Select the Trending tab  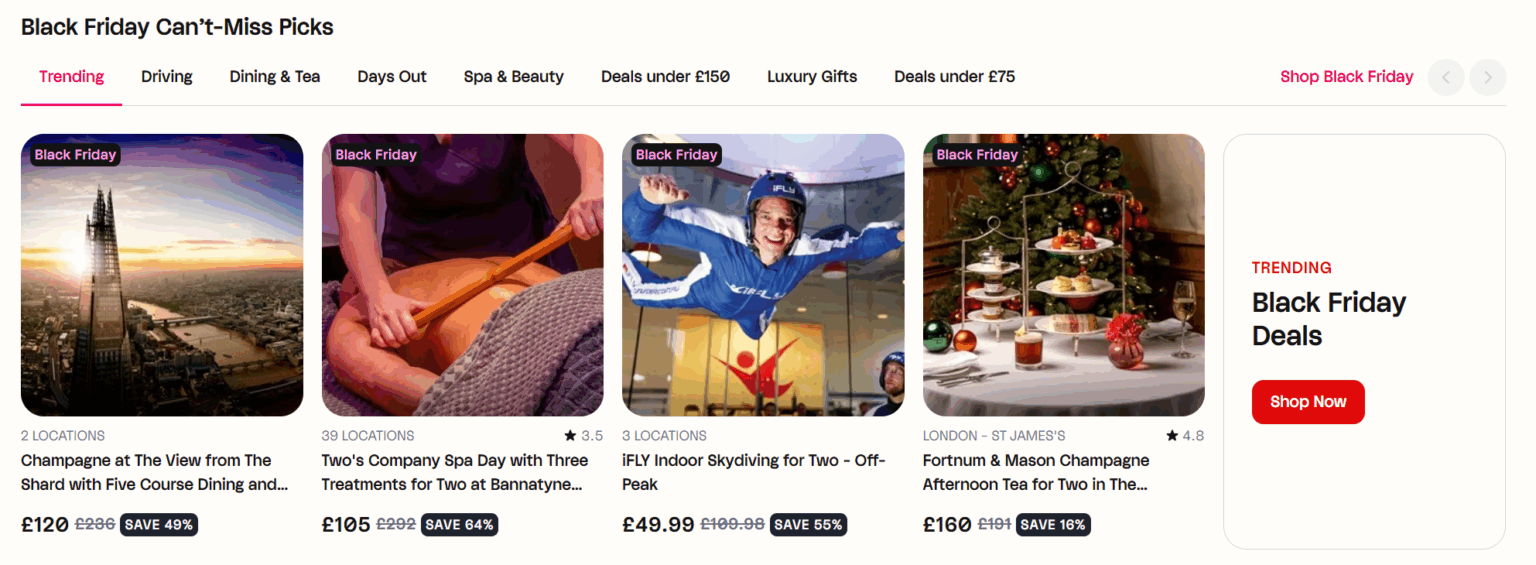(71, 77)
